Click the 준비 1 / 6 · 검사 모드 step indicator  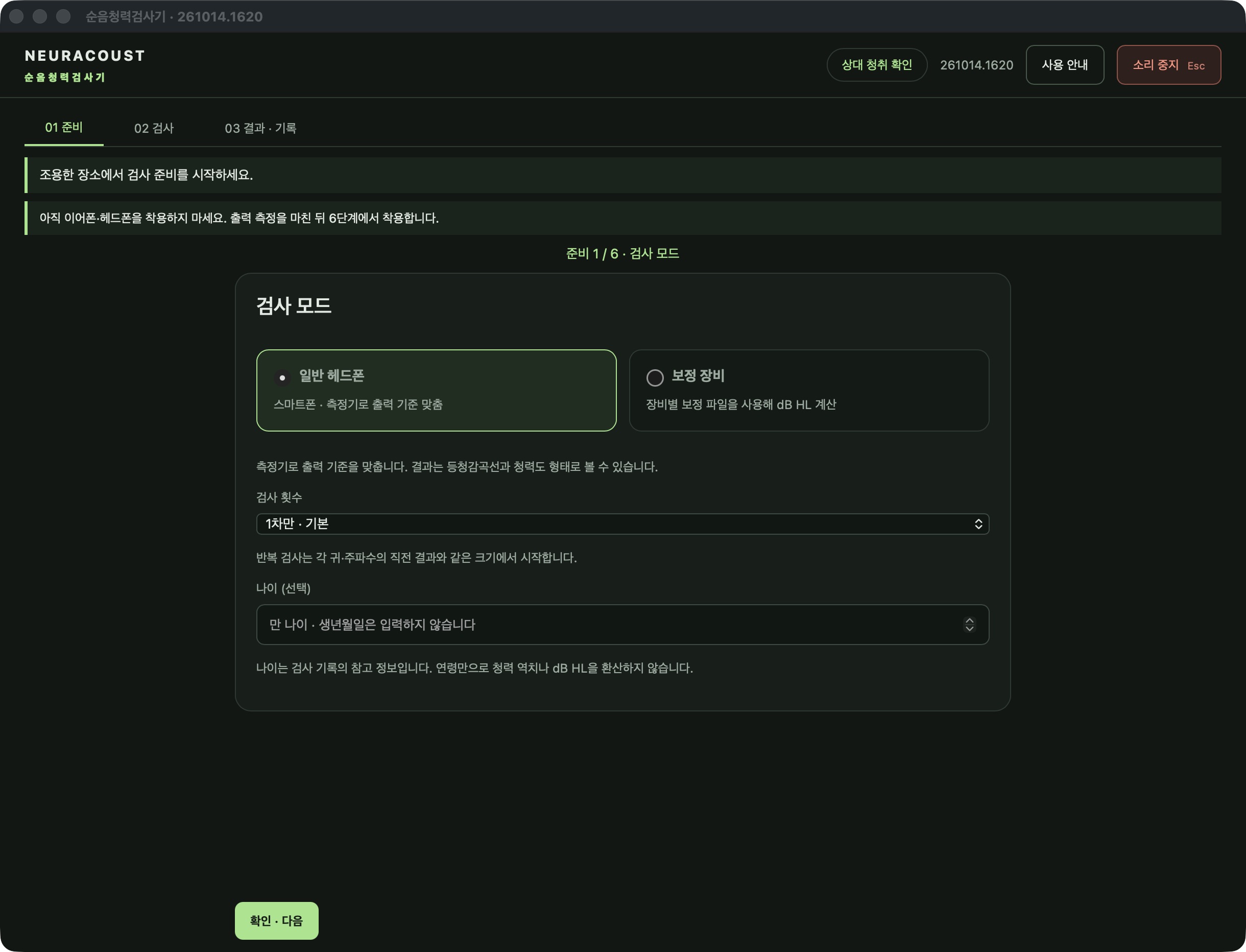[x=622, y=253]
